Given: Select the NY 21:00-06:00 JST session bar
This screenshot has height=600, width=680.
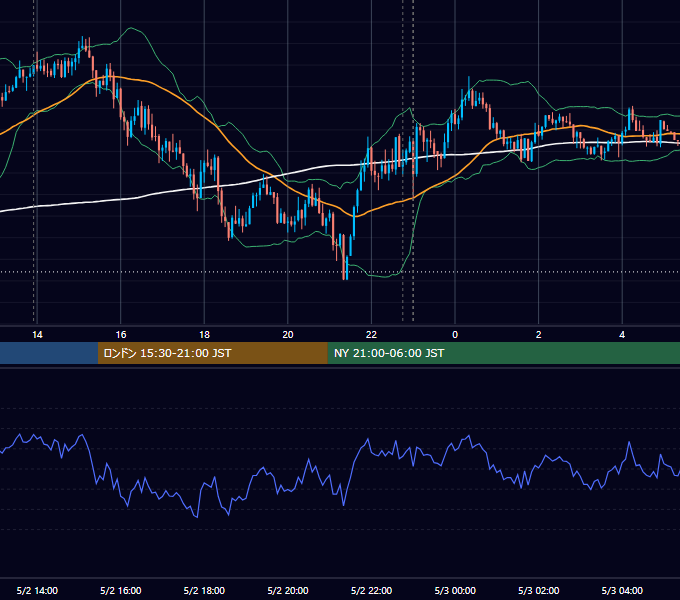Looking at the screenshot, I should (x=503, y=353).
